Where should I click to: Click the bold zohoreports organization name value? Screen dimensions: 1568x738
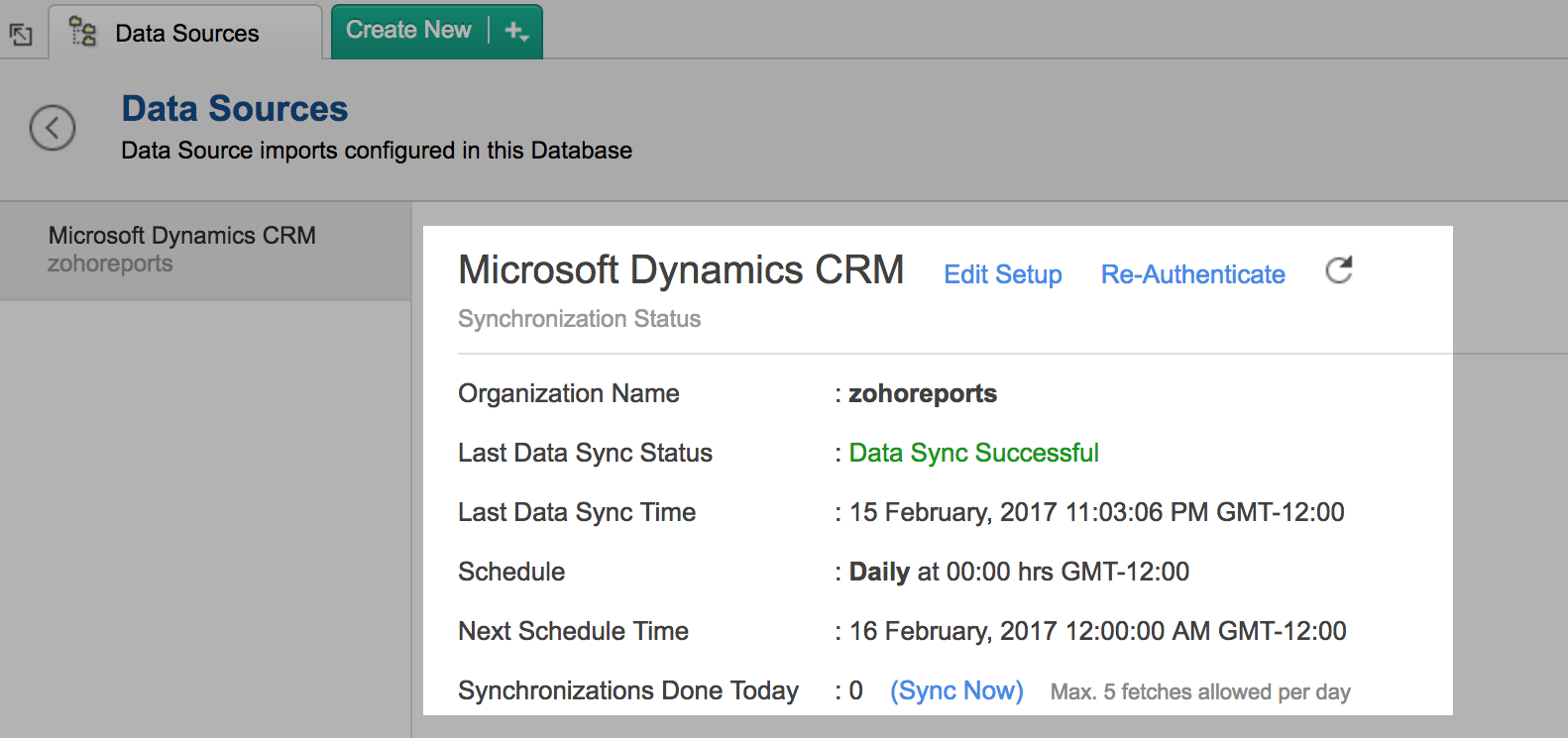coord(922,393)
